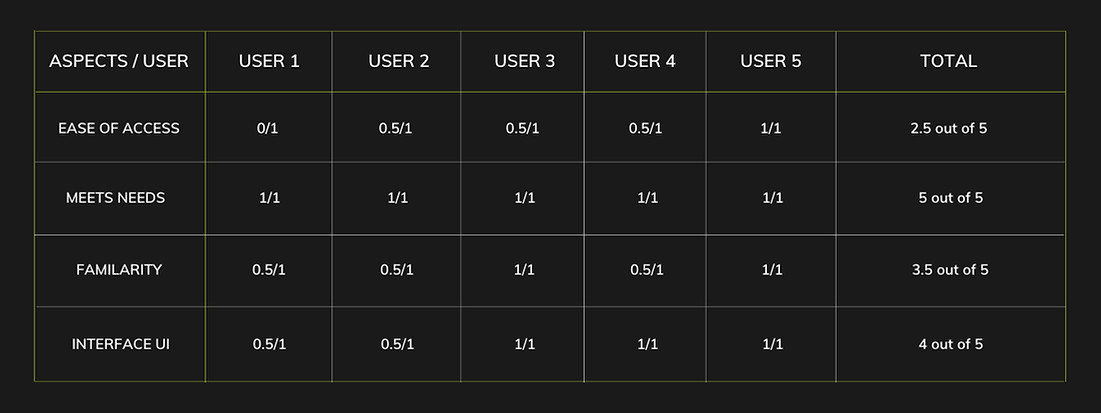Select the TOTAL column header

coord(948,61)
